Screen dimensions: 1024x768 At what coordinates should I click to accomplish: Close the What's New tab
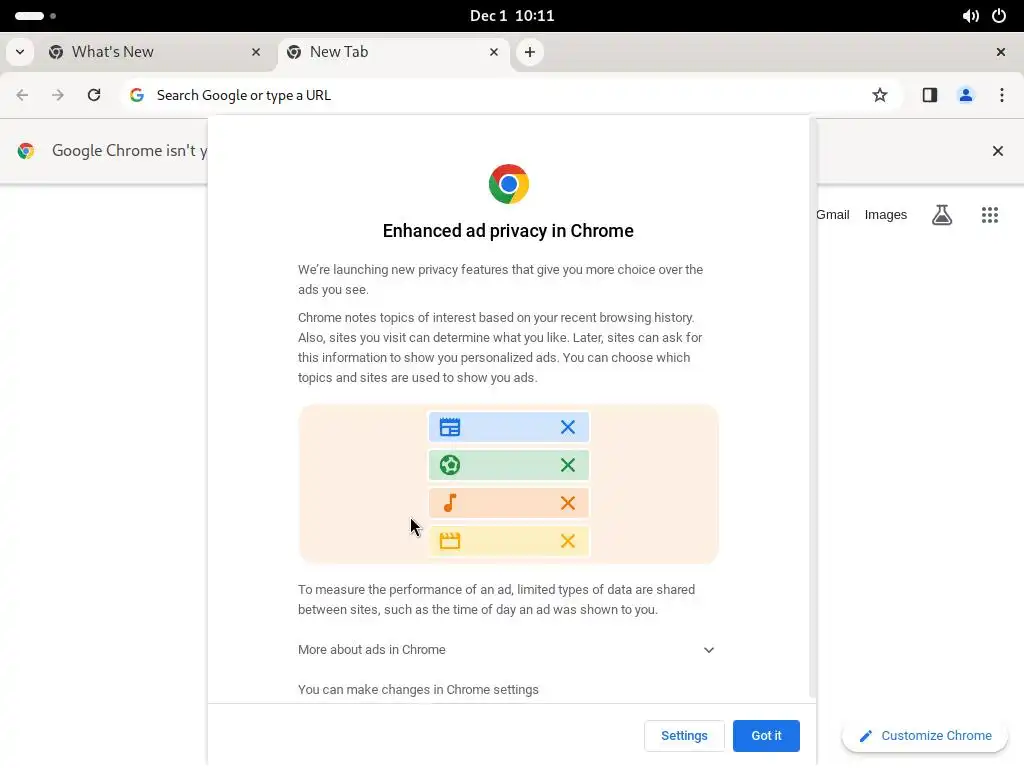tap(256, 52)
